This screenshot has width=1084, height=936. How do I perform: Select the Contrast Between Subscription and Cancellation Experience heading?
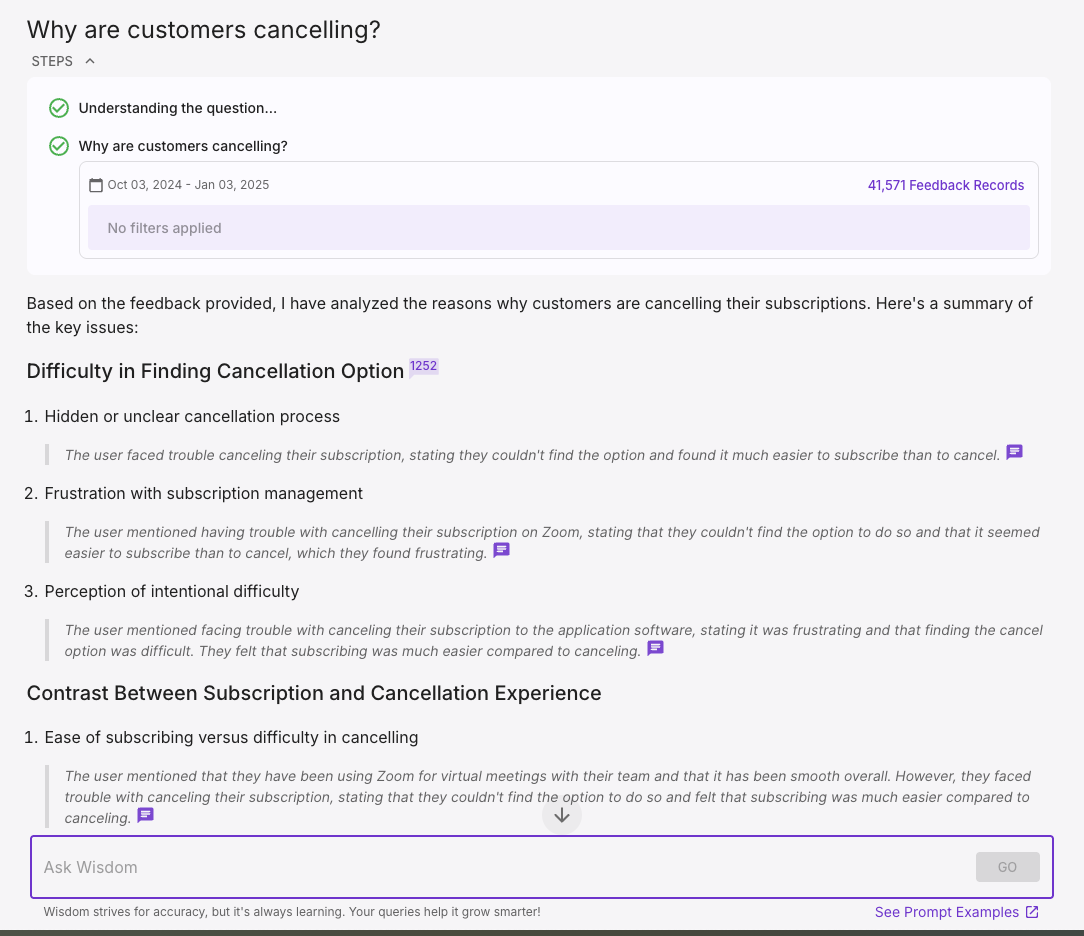coord(314,693)
